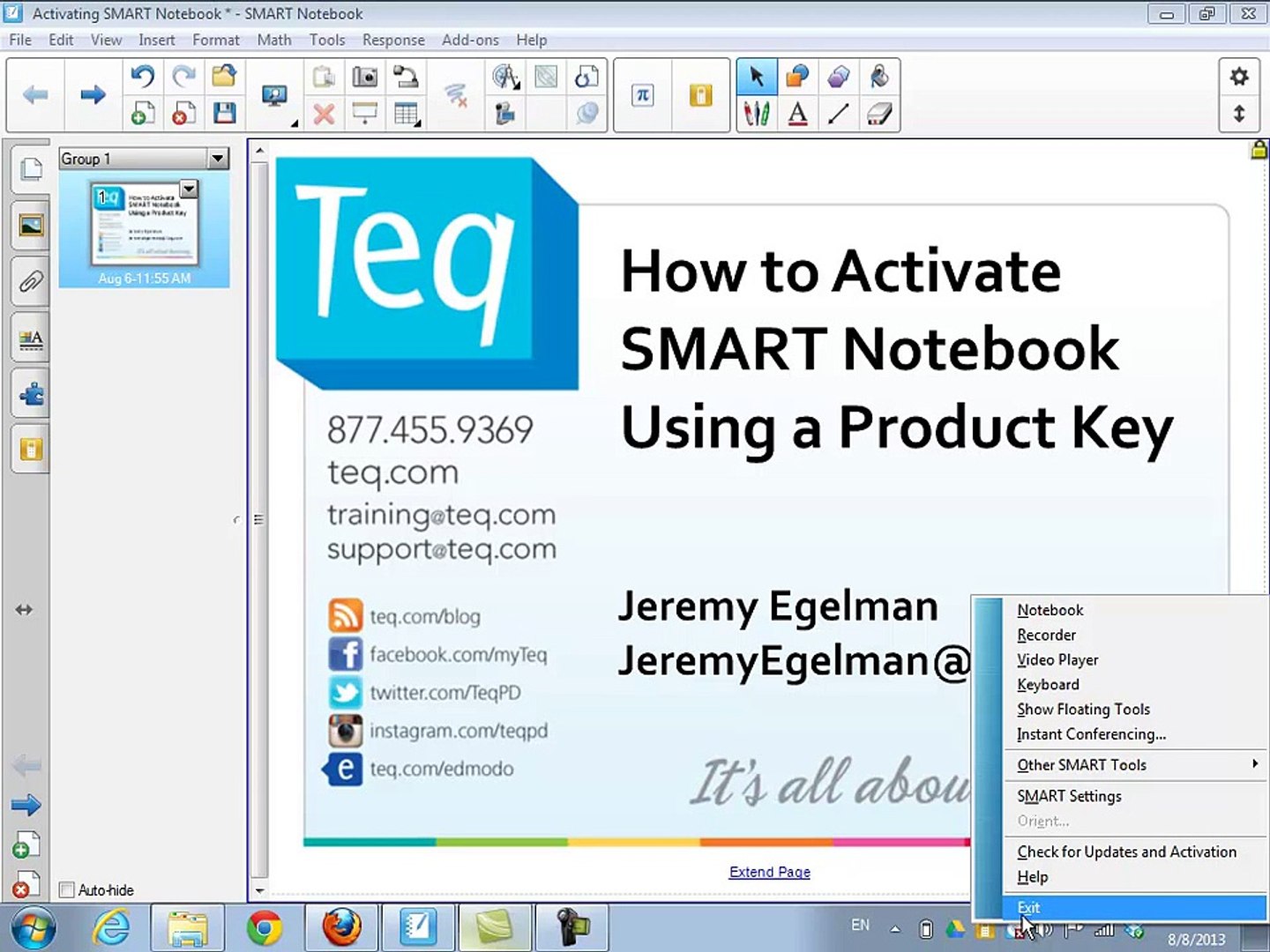Click the Extend Page link
1270x952 pixels.
click(x=769, y=872)
